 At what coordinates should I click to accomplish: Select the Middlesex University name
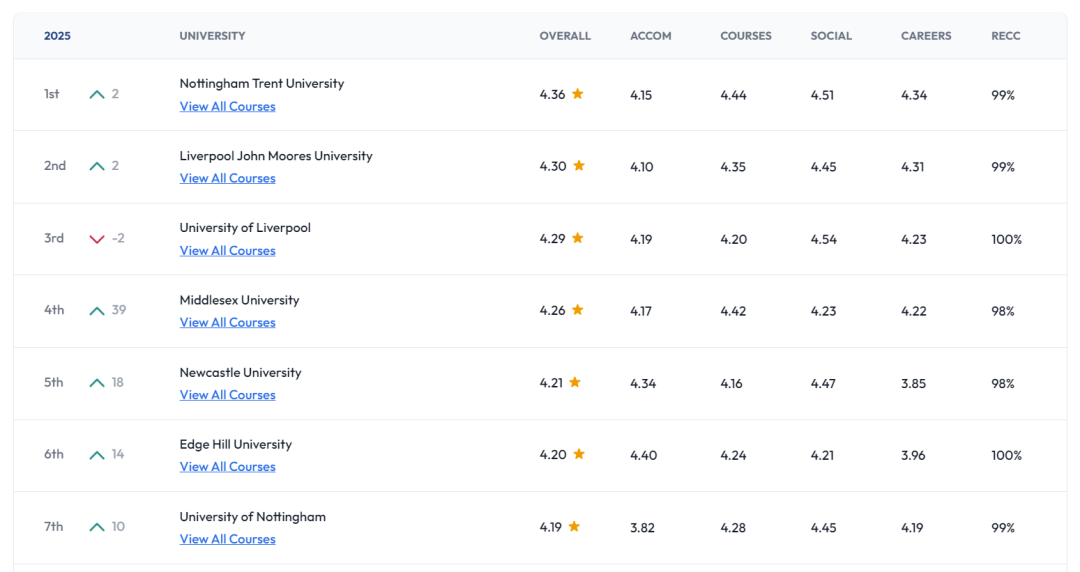[x=240, y=300]
